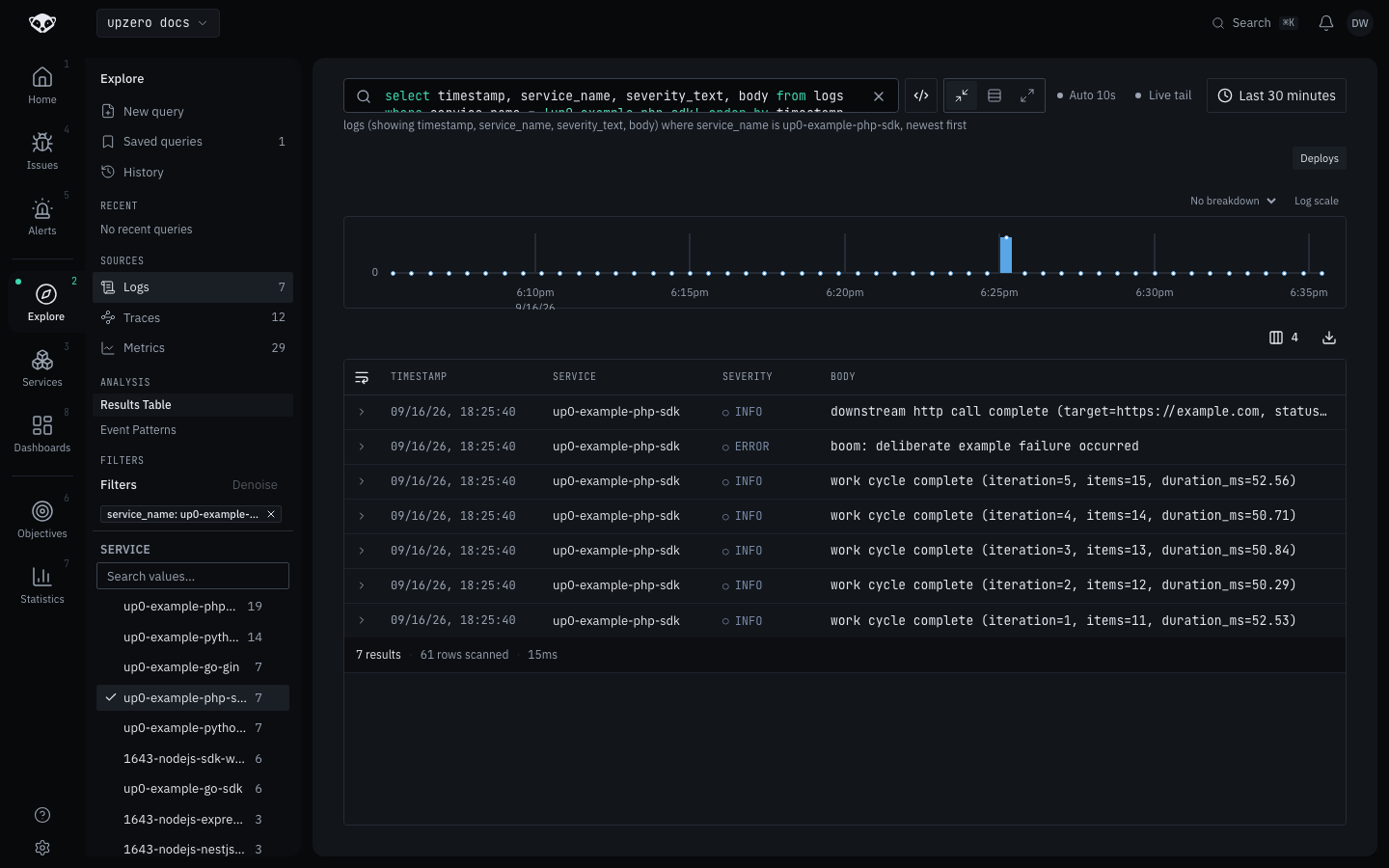Select the Metrics source
The width and height of the screenshot is (1389, 868).
tap(193, 348)
